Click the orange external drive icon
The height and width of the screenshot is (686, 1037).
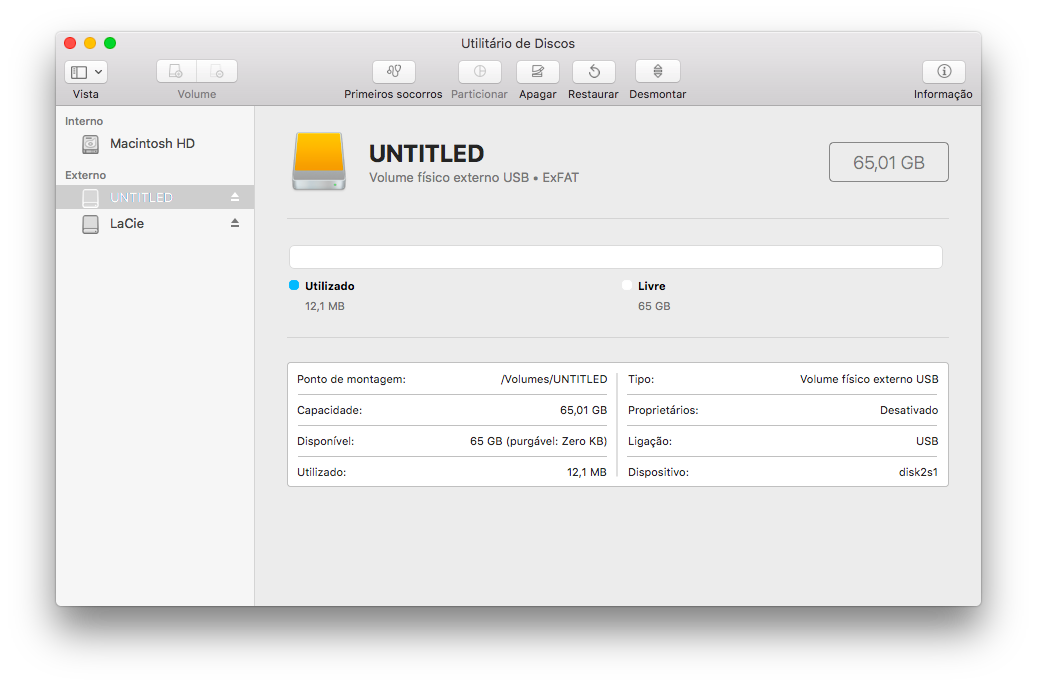pos(319,161)
